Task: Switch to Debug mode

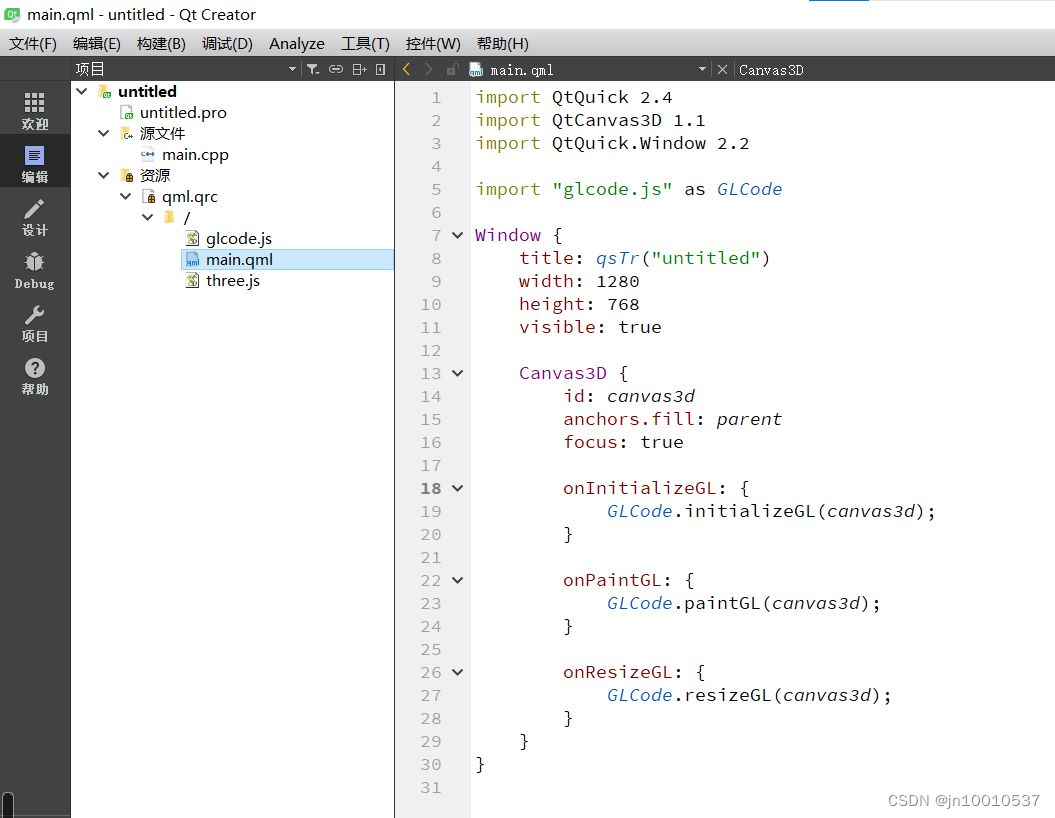Action: [x=34, y=270]
